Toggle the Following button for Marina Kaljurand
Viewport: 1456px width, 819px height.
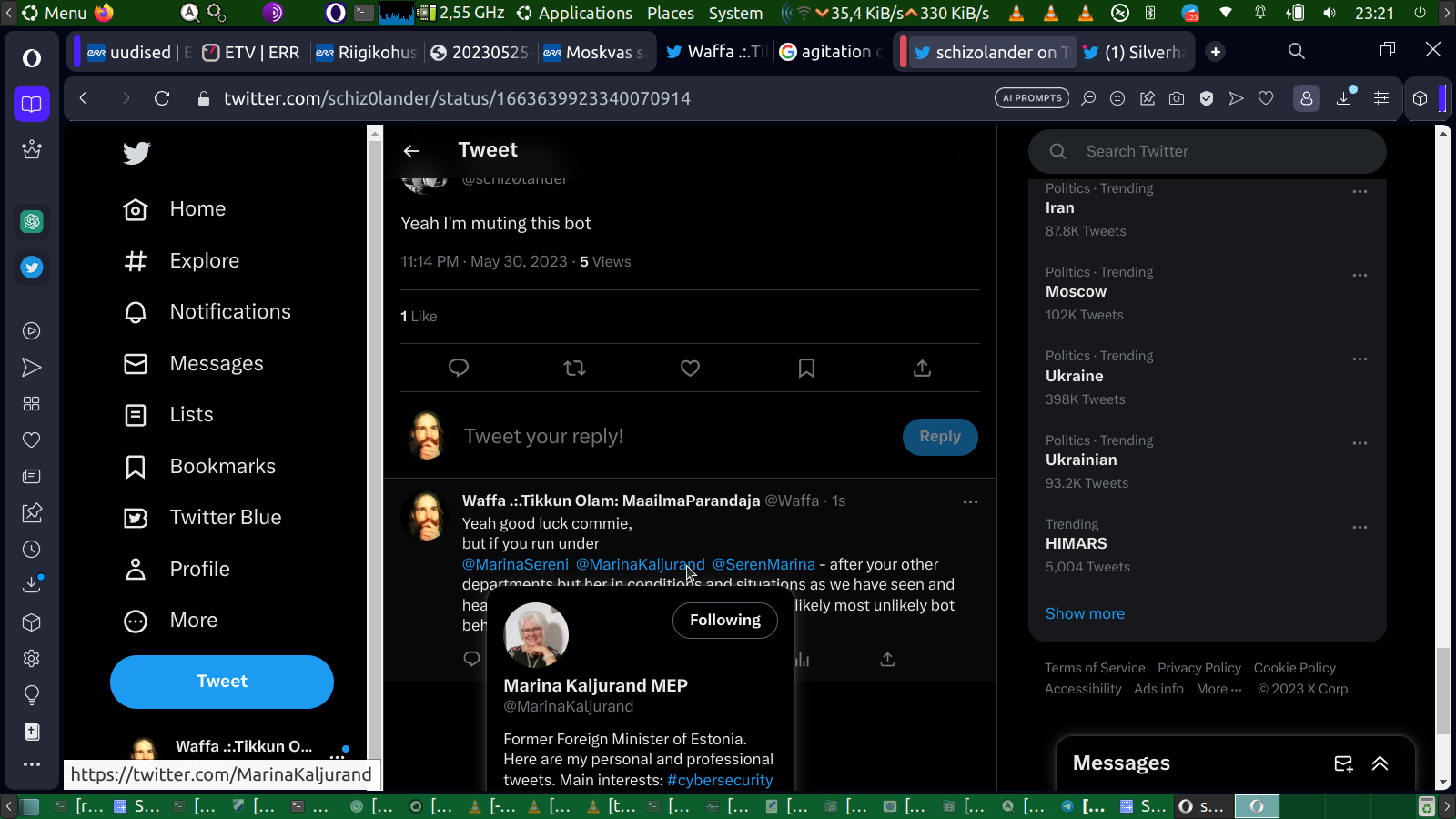[725, 621]
